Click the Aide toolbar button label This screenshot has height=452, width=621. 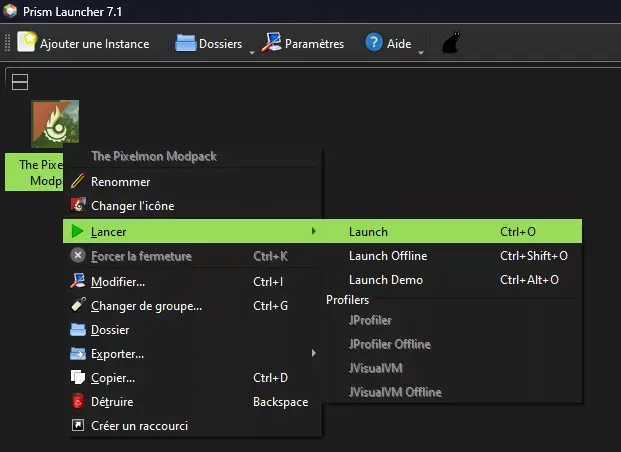coord(399,44)
